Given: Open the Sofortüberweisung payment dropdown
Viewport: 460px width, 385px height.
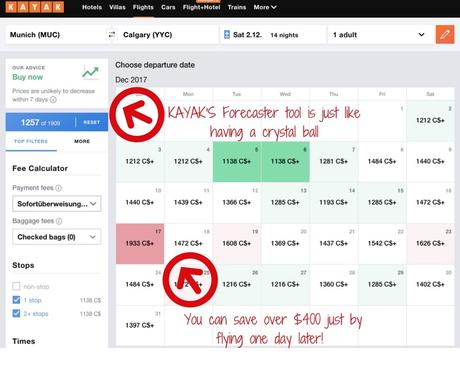Looking at the screenshot, I should (57, 204).
